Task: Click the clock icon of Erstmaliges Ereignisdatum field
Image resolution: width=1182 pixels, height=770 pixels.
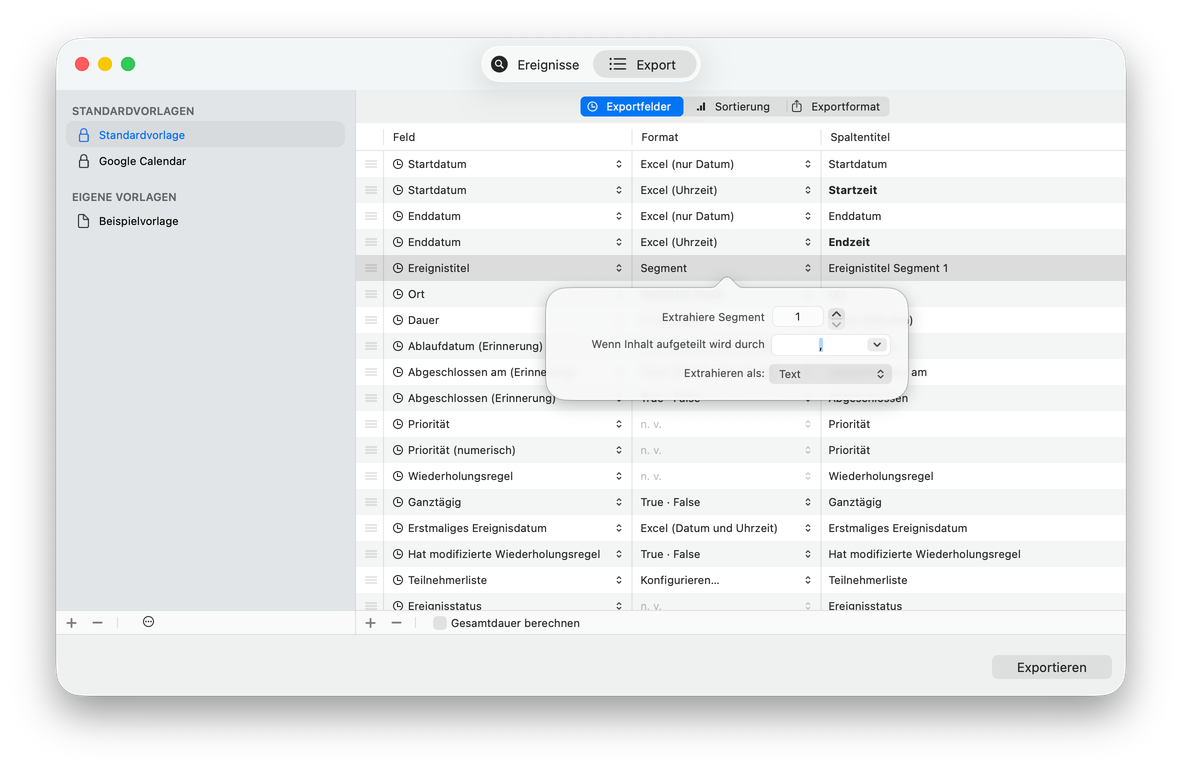Action: tap(398, 529)
